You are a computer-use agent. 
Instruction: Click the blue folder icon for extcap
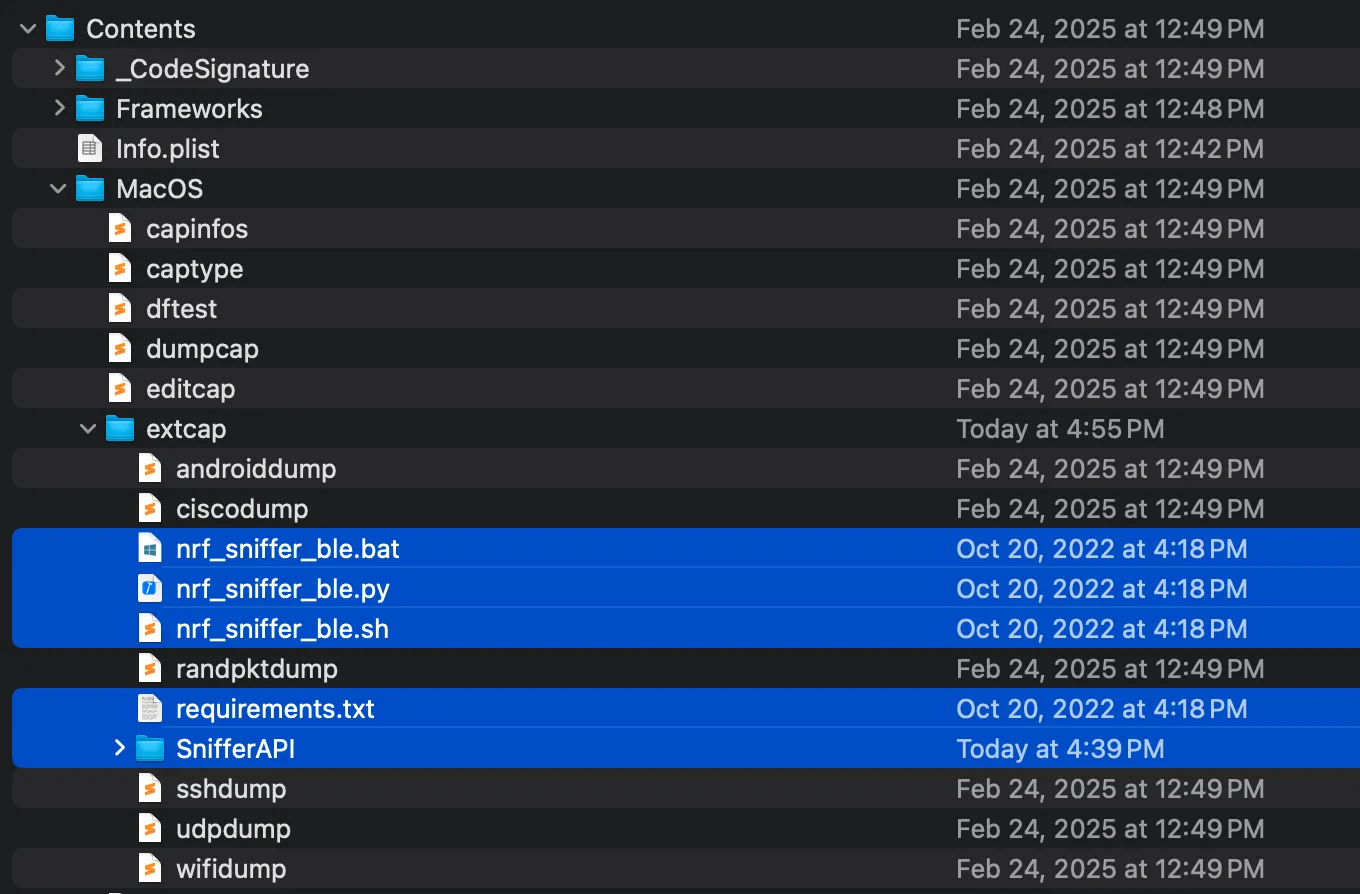(x=119, y=428)
